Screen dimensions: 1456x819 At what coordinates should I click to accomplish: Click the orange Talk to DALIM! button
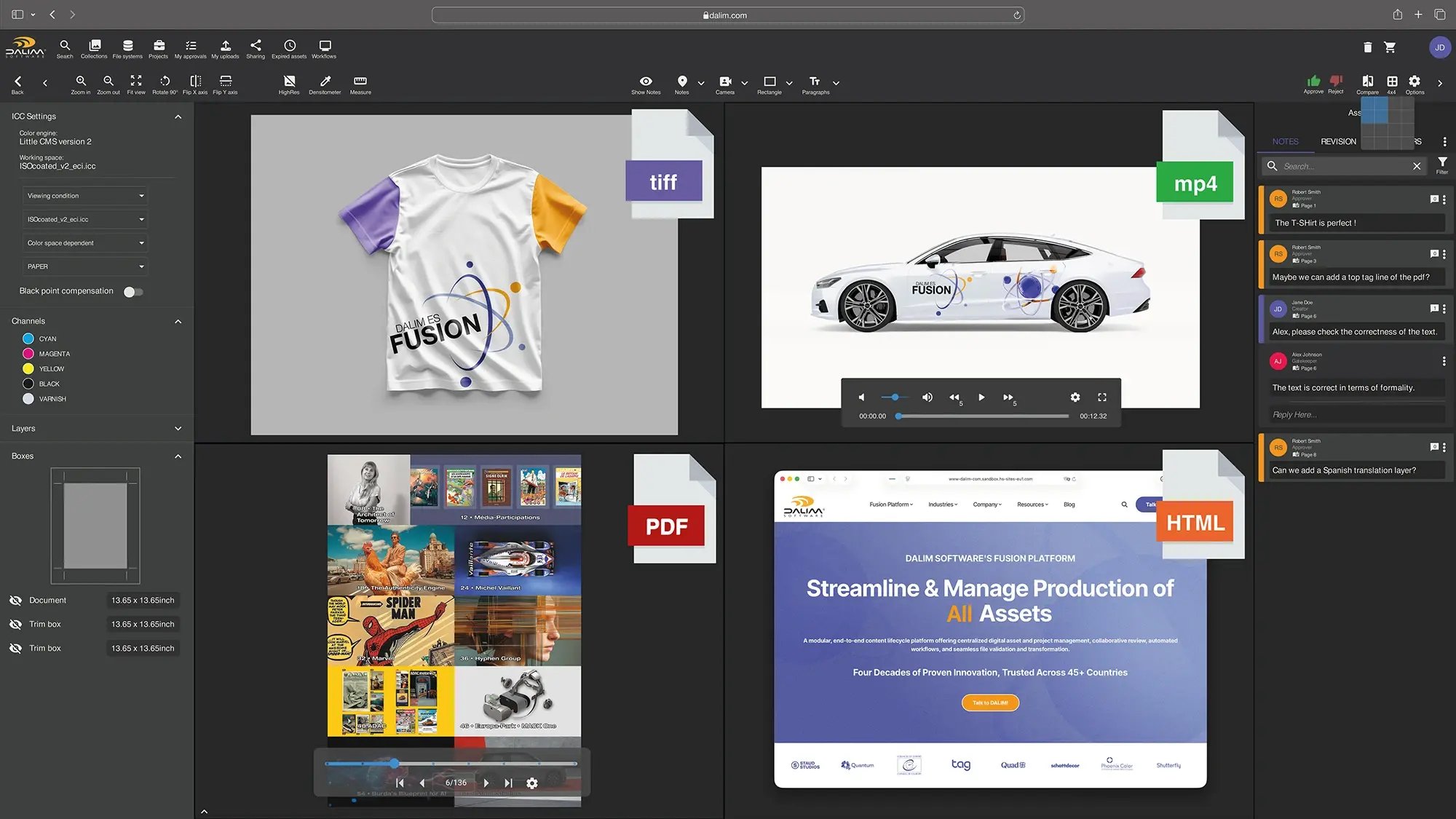[x=990, y=703]
